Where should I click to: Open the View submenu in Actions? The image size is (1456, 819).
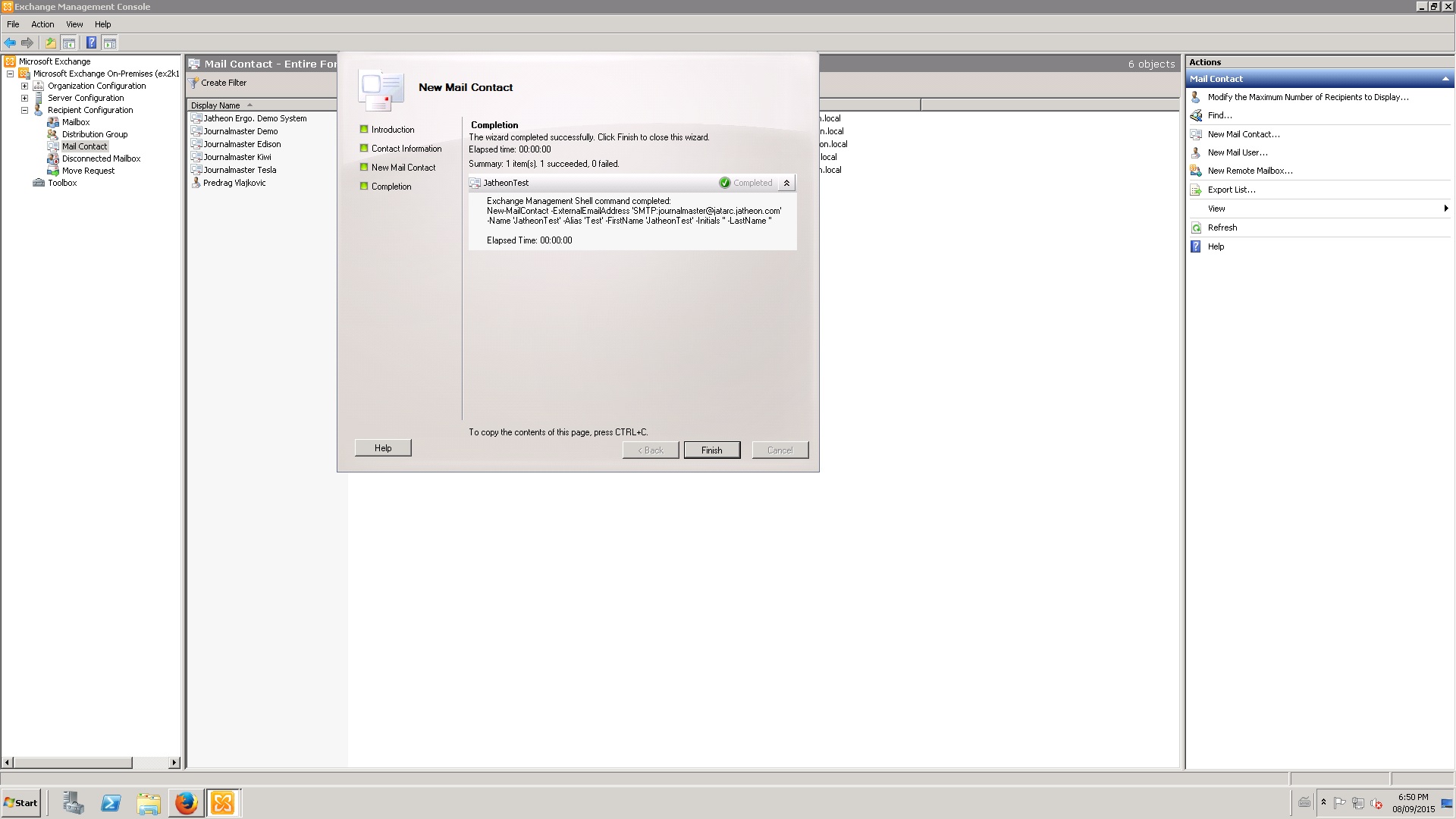pos(1319,209)
